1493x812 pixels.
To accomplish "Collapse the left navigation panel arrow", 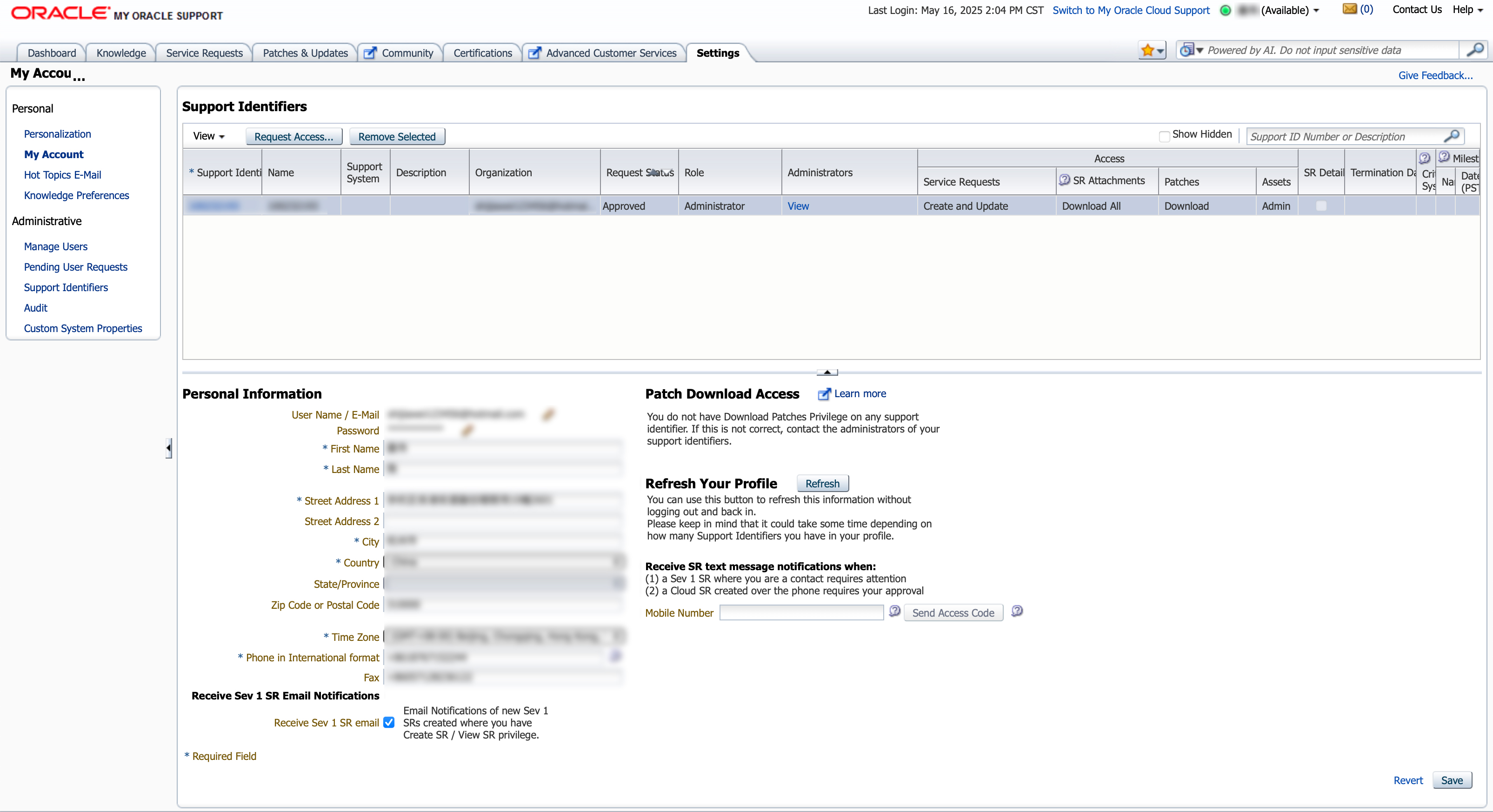I will coord(168,448).
